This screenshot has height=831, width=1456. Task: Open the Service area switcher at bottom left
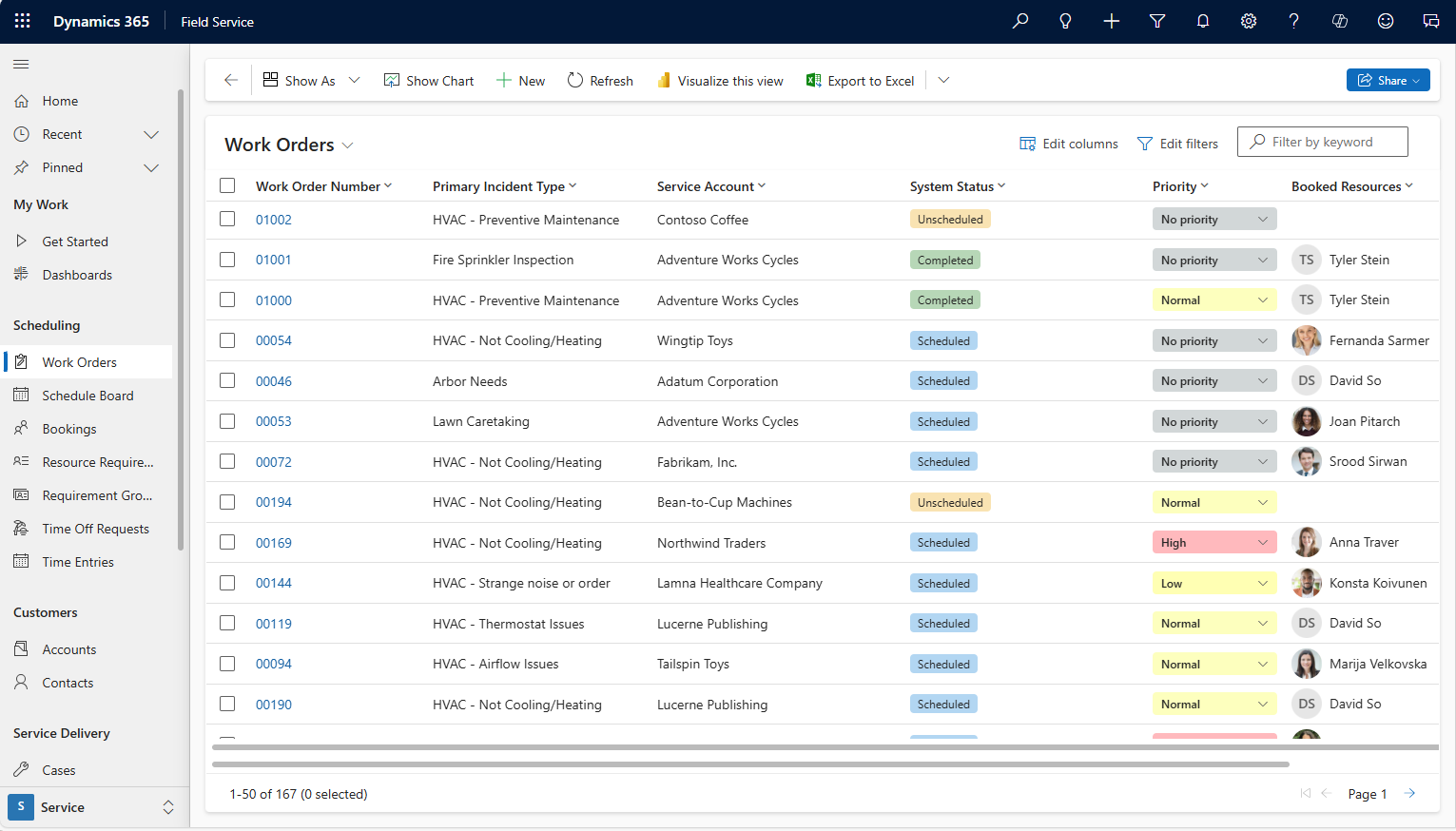(x=91, y=806)
